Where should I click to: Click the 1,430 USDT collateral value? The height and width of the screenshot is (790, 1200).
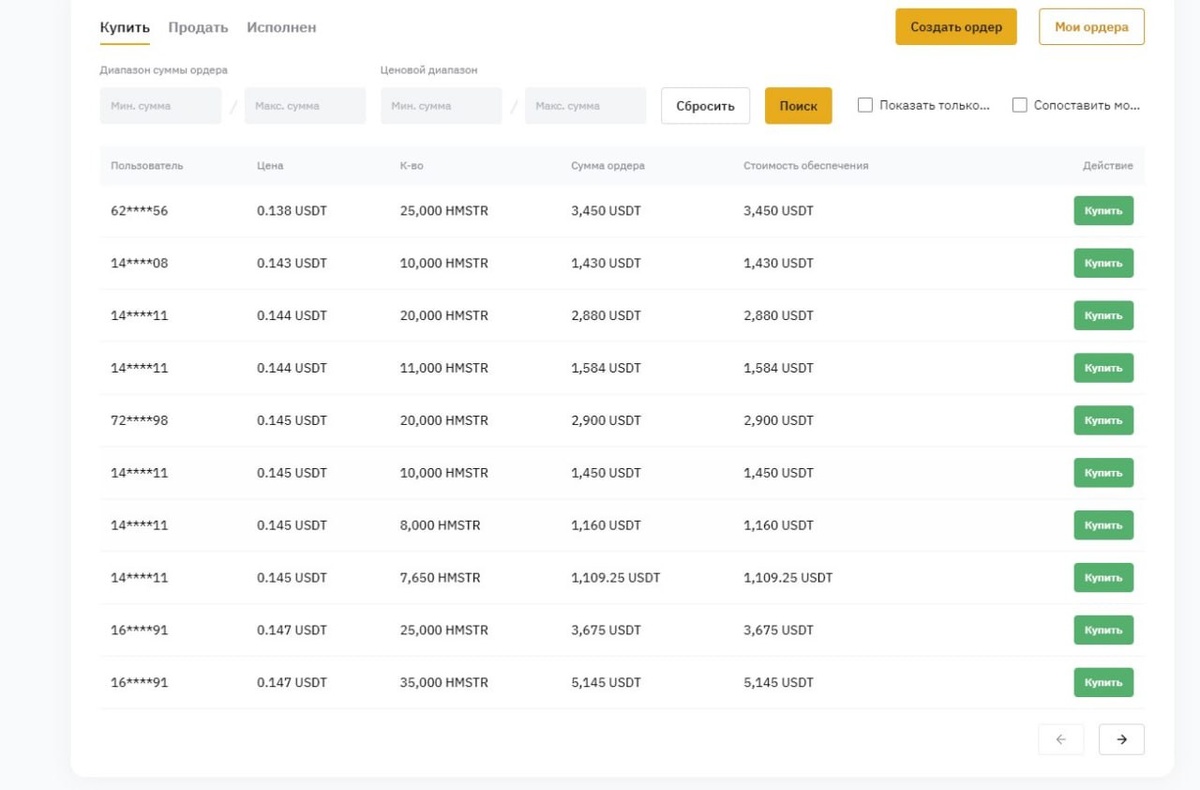click(x=778, y=263)
